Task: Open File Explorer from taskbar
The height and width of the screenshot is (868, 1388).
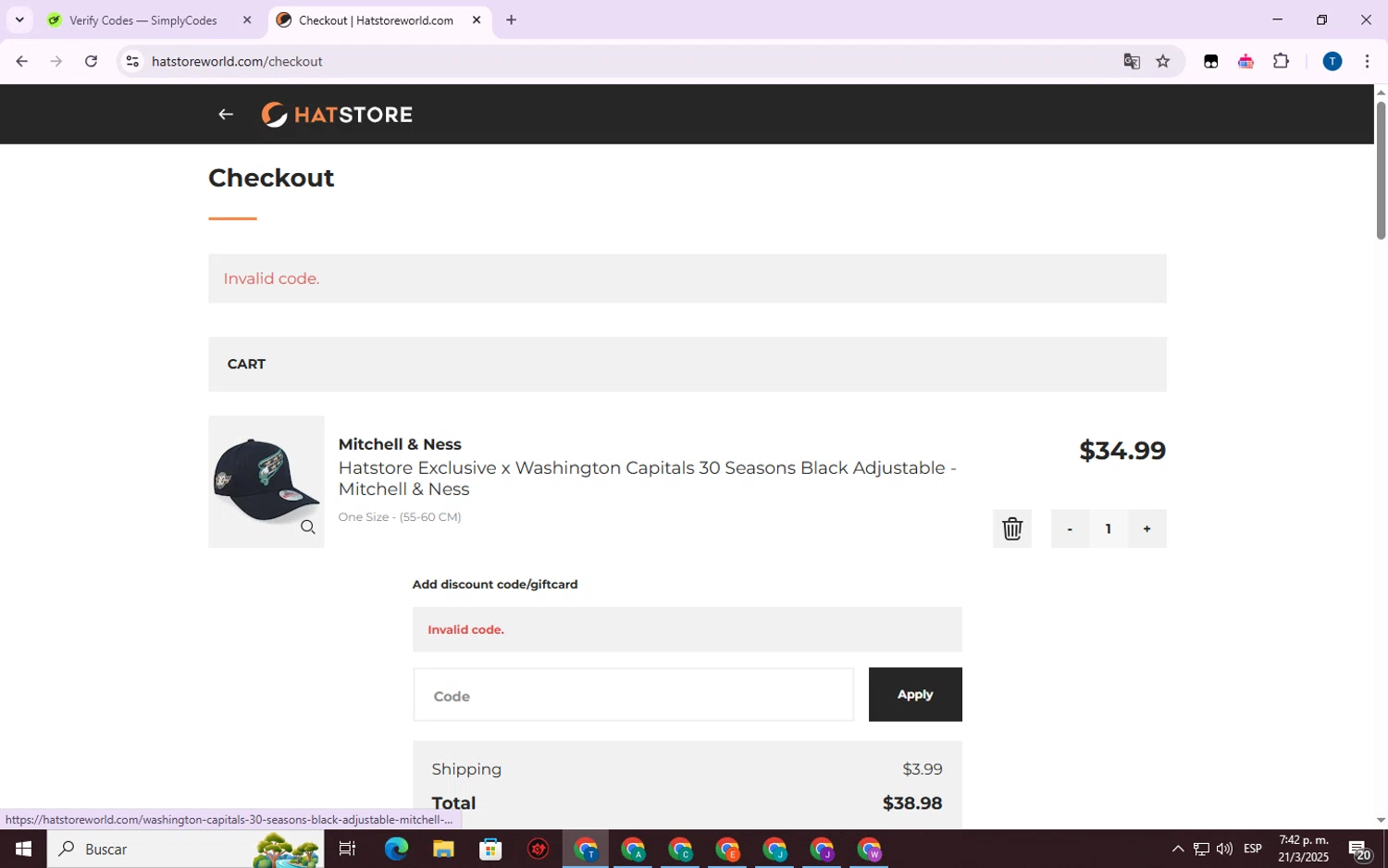Action: click(x=443, y=849)
